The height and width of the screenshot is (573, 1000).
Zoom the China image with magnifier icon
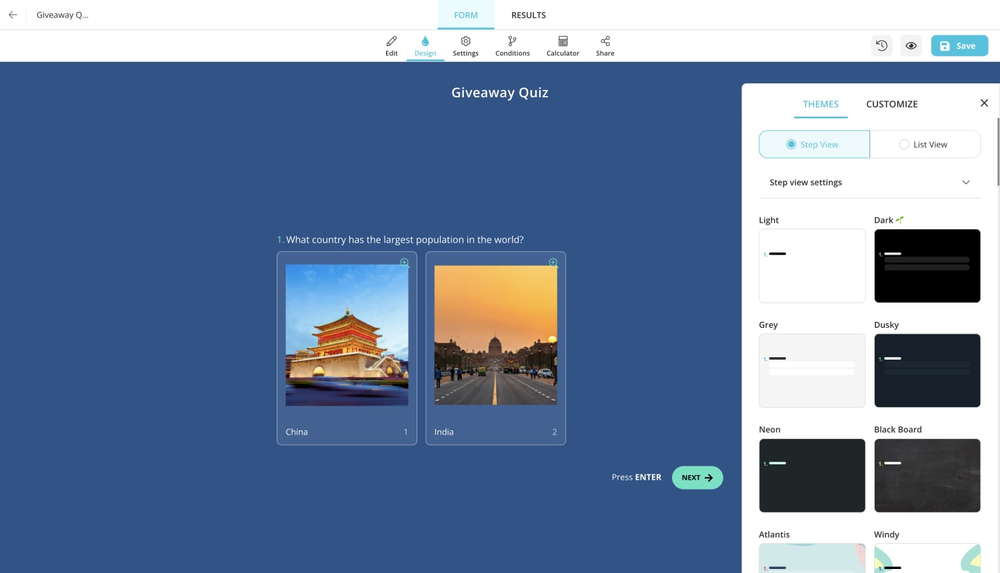click(x=404, y=263)
